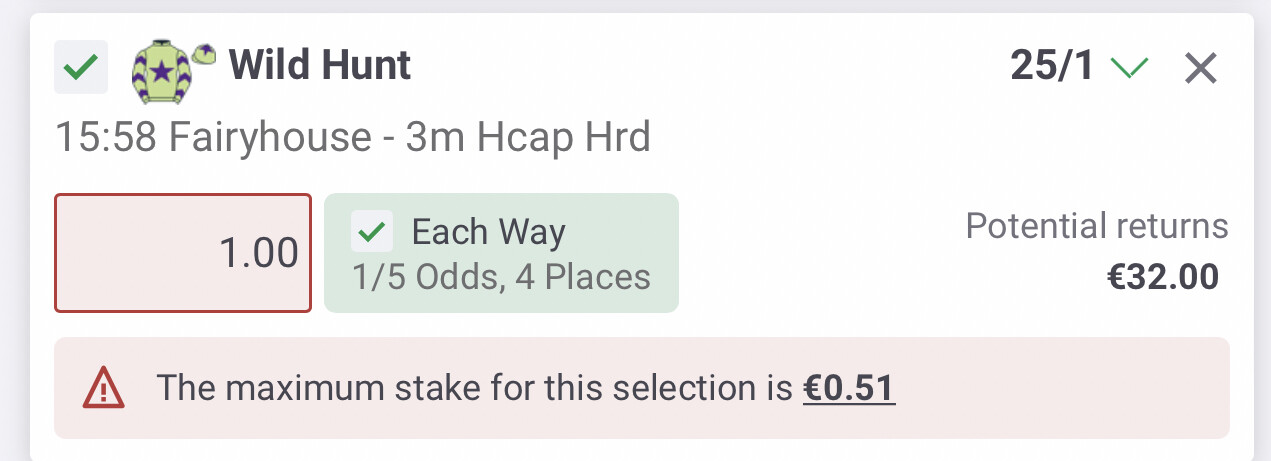This screenshot has width=1271, height=461.
Task: Untick the Wild Hunt selection checkbox
Action: [x=81, y=68]
